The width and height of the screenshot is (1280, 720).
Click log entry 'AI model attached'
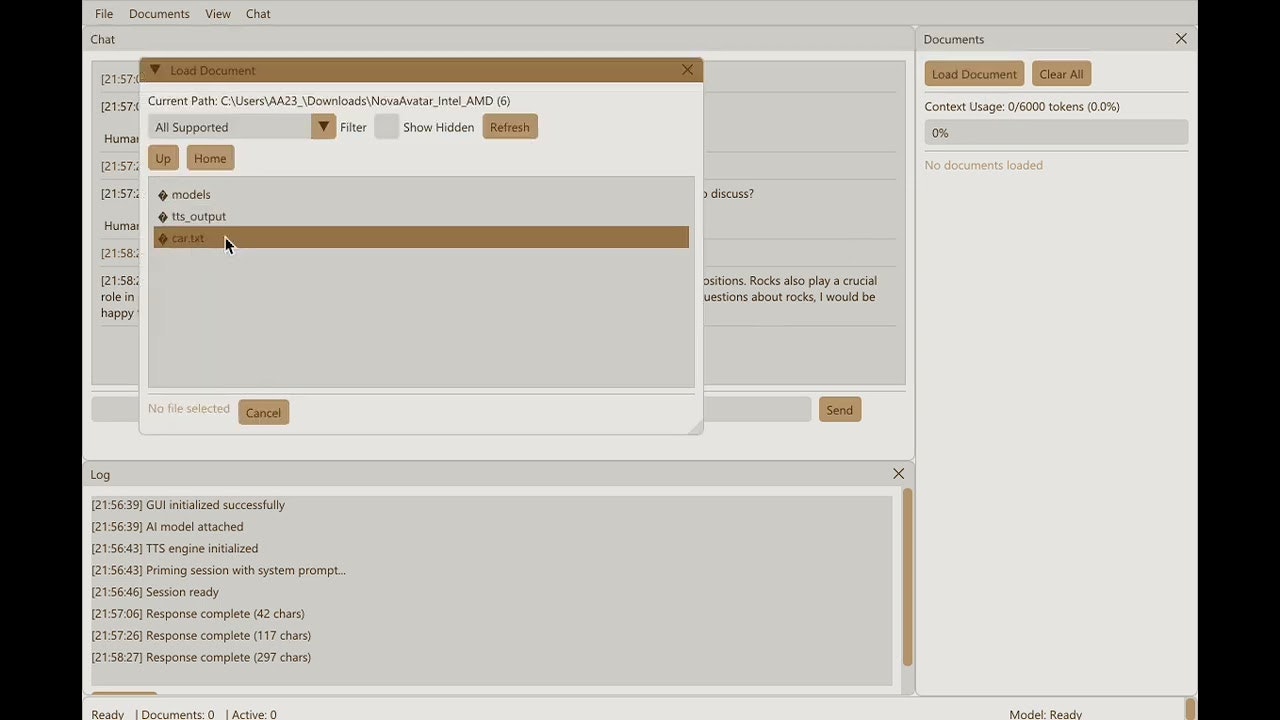click(x=167, y=527)
